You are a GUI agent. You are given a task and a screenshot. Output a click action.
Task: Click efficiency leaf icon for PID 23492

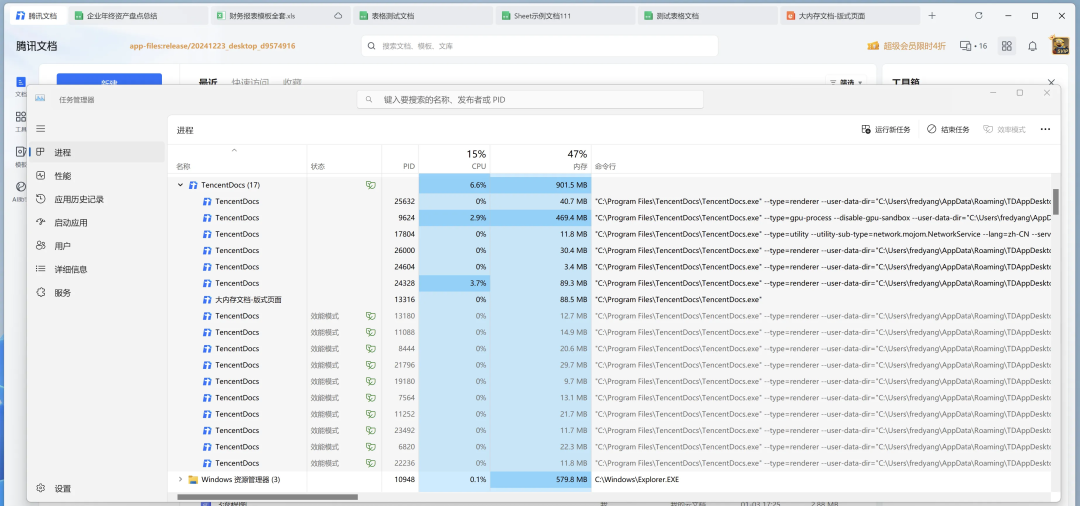click(371, 430)
